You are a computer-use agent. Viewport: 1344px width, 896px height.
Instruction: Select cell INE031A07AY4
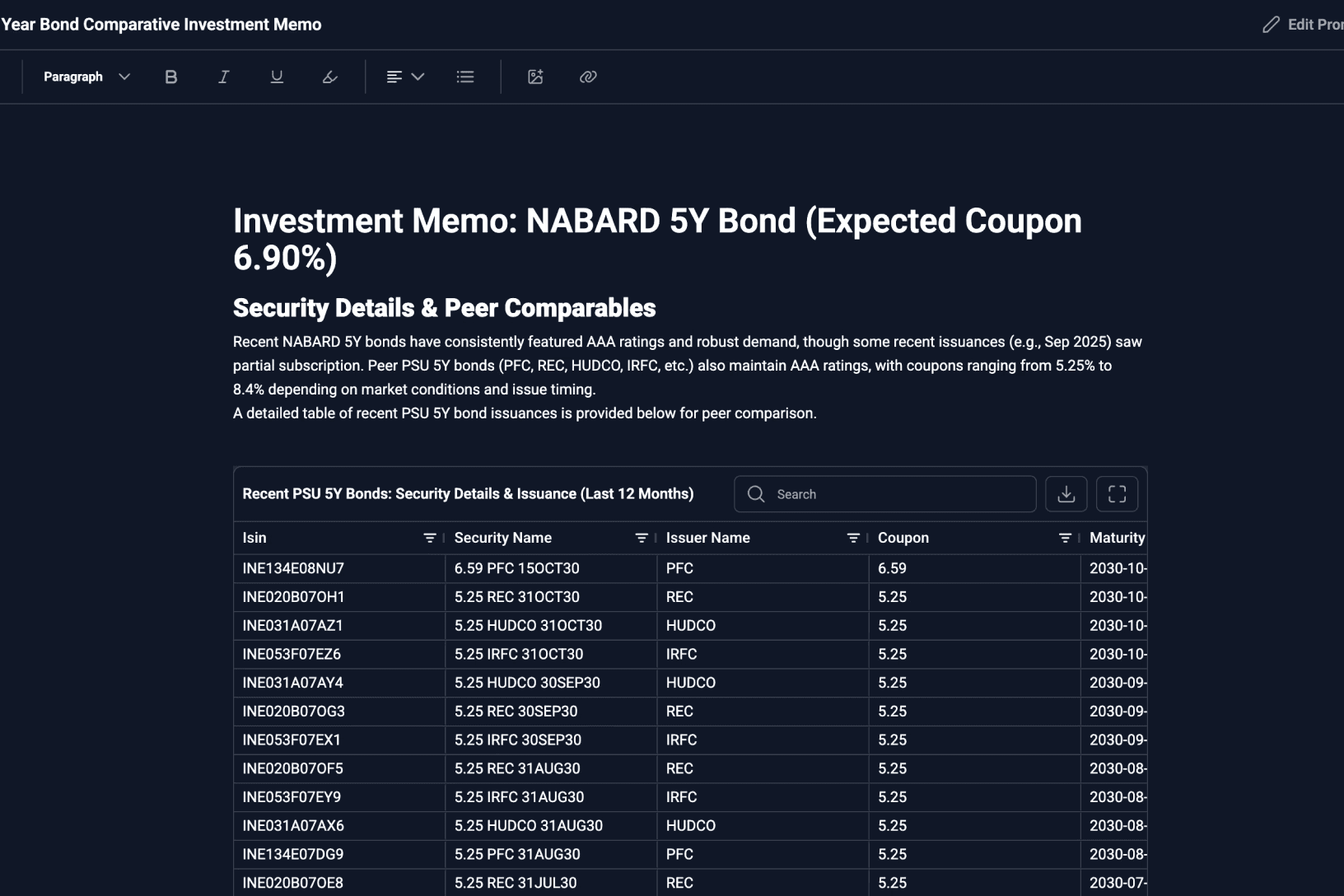click(339, 683)
